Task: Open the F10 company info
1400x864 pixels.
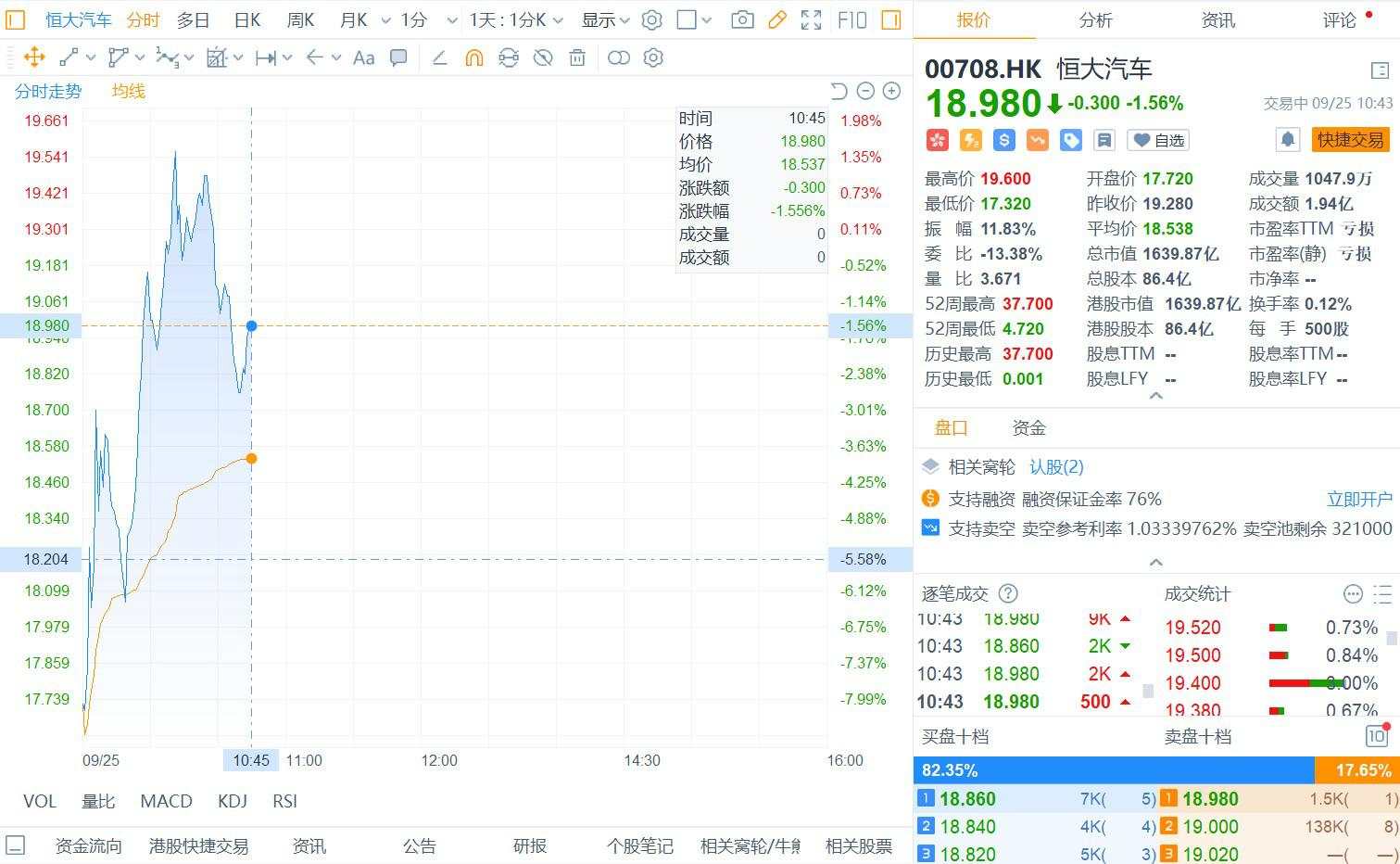Action: pos(851,19)
